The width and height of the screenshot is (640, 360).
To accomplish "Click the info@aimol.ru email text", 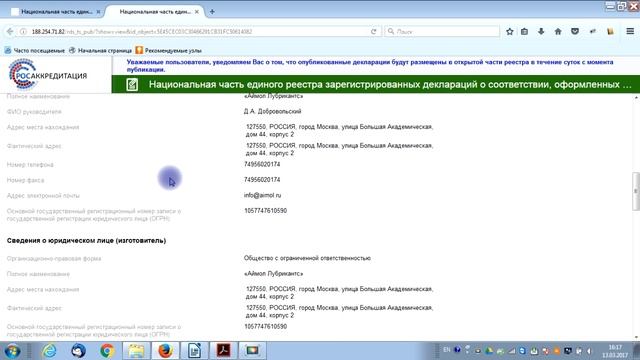I will point(262,196).
